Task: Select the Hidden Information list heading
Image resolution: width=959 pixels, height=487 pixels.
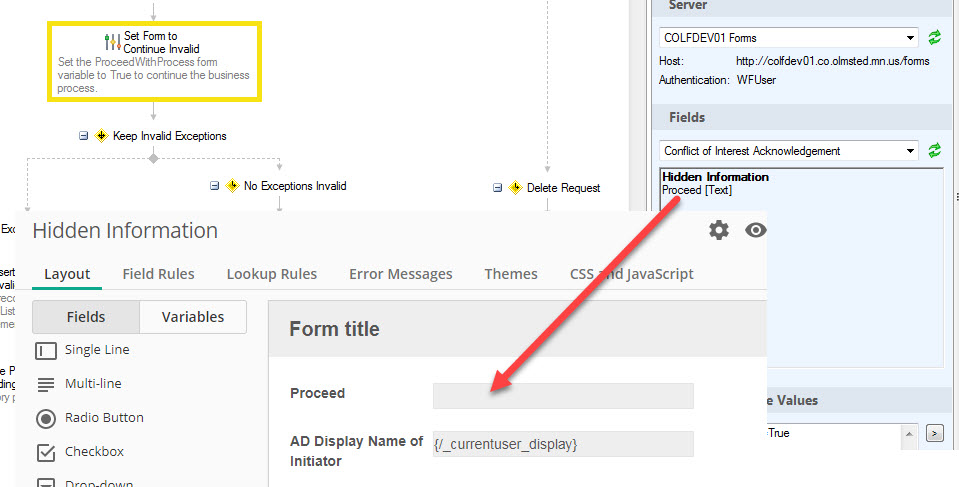Action: tap(716, 177)
